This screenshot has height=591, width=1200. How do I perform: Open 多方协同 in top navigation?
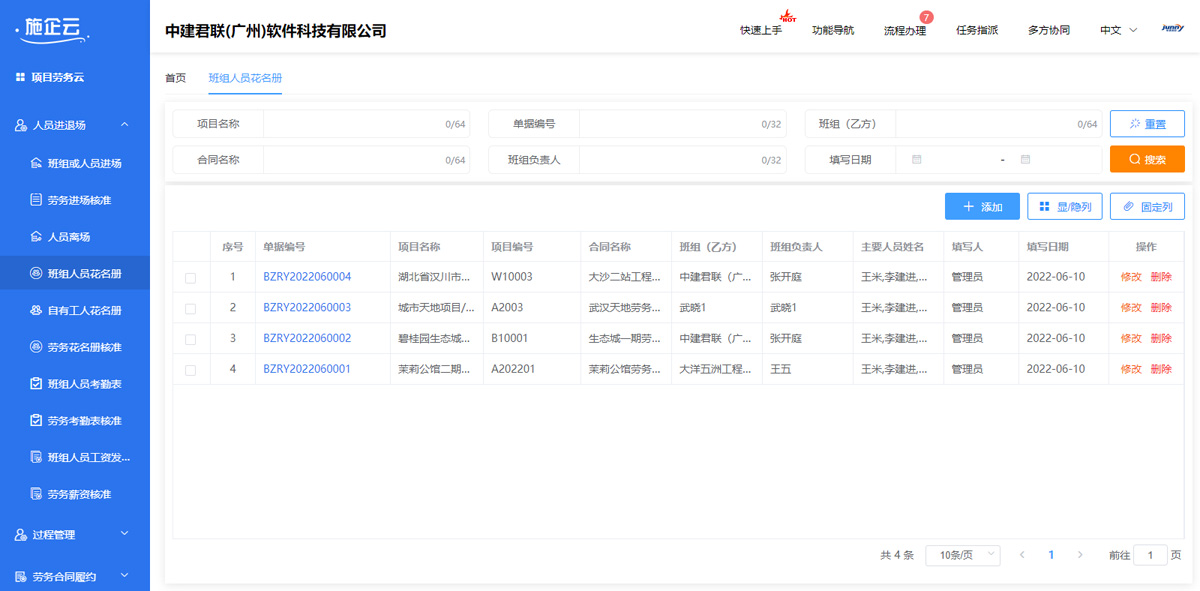pyautogui.click(x=1049, y=30)
